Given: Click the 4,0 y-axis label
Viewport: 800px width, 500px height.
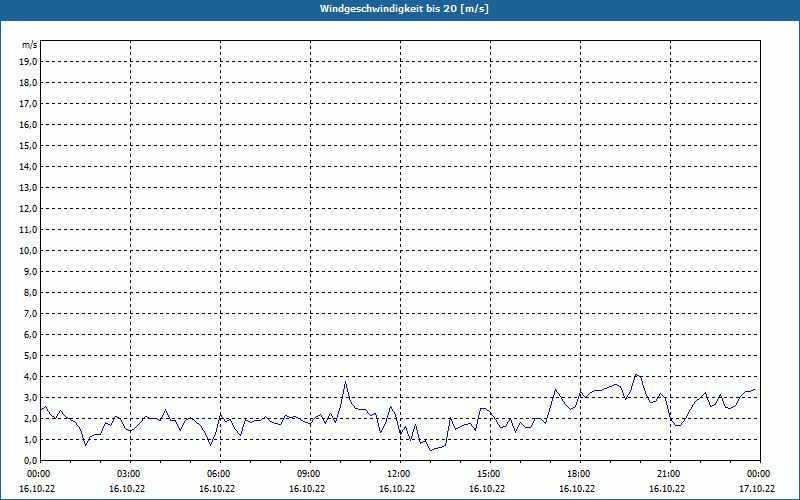Looking at the screenshot, I should click(31, 377).
